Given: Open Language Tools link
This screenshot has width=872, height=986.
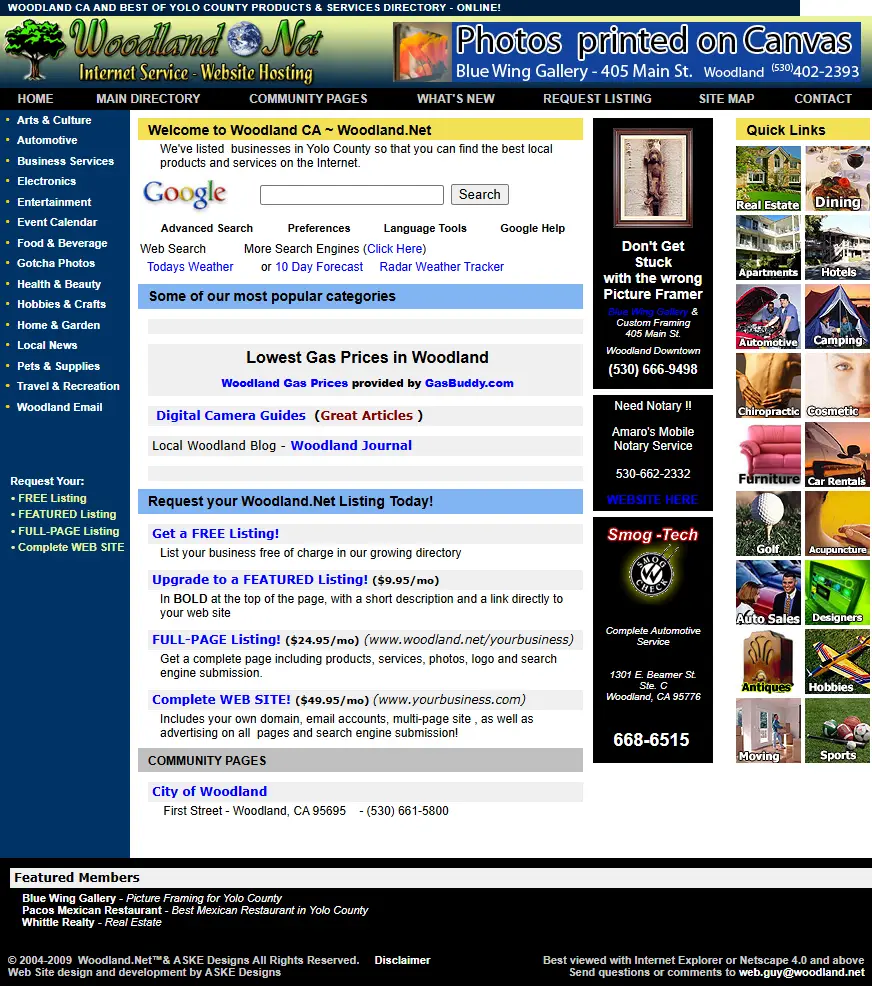Looking at the screenshot, I should point(425,228).
